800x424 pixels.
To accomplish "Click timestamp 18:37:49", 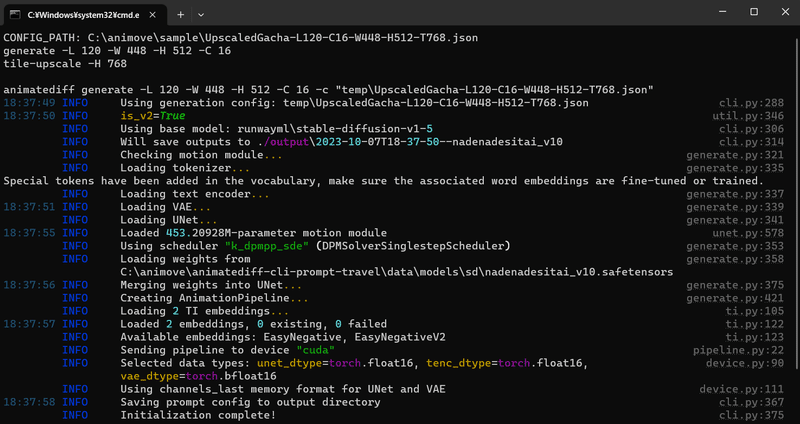I will point(29,103).
